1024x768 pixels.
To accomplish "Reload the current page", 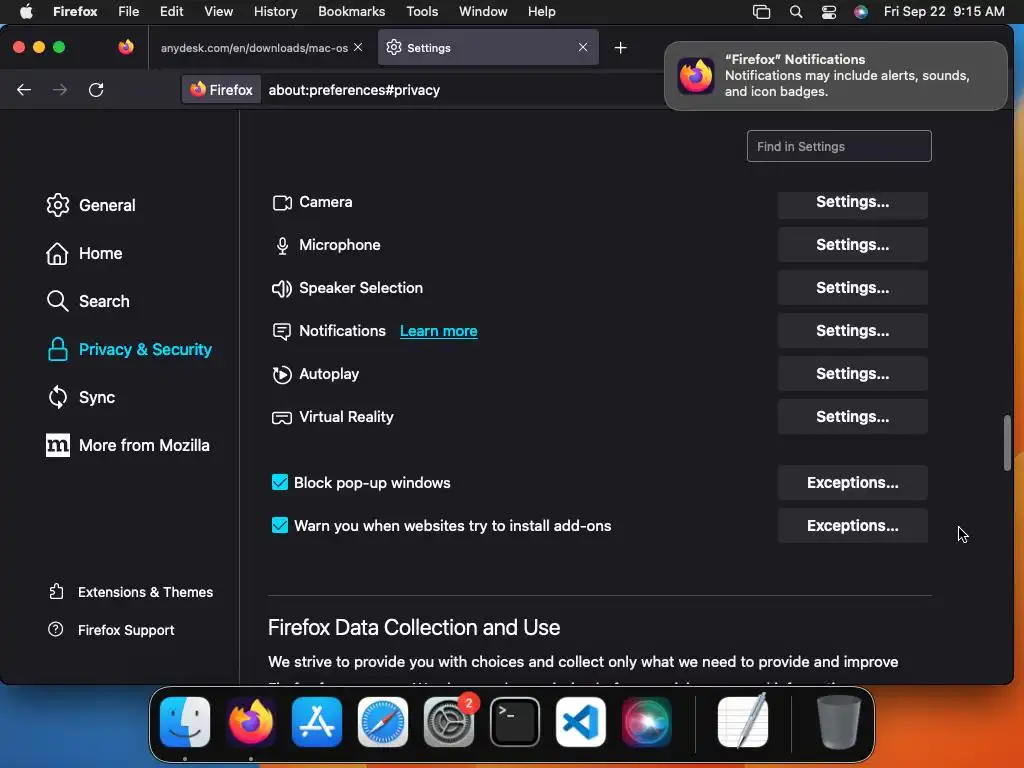I will (96, 90).
